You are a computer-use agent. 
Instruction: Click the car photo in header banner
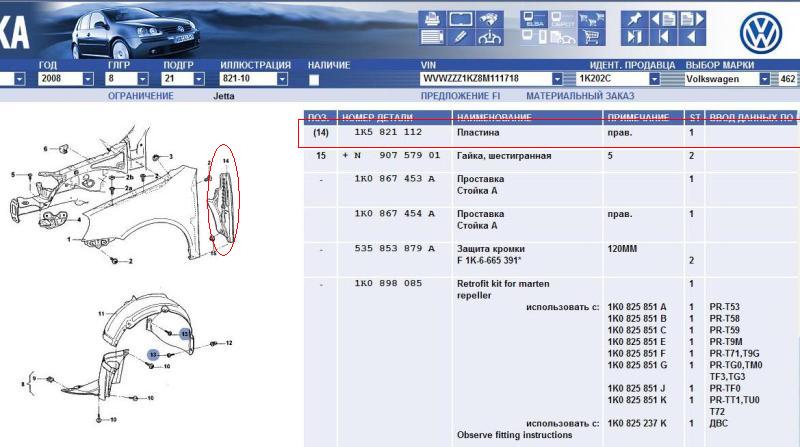135,31
